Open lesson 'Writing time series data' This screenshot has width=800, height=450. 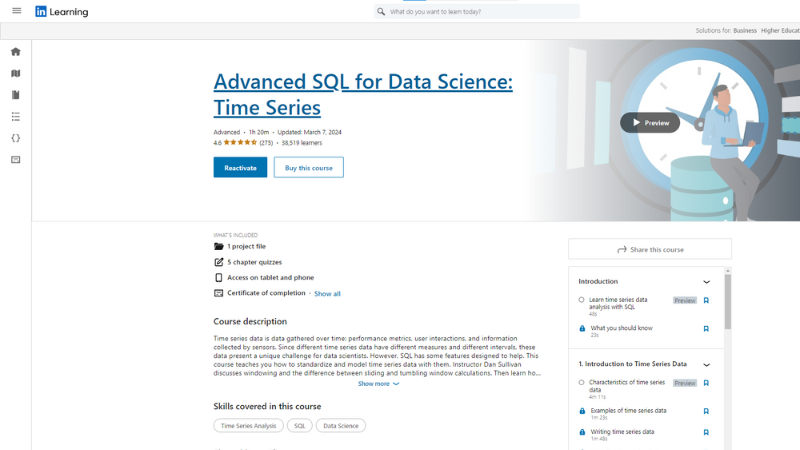pos(622,432)
